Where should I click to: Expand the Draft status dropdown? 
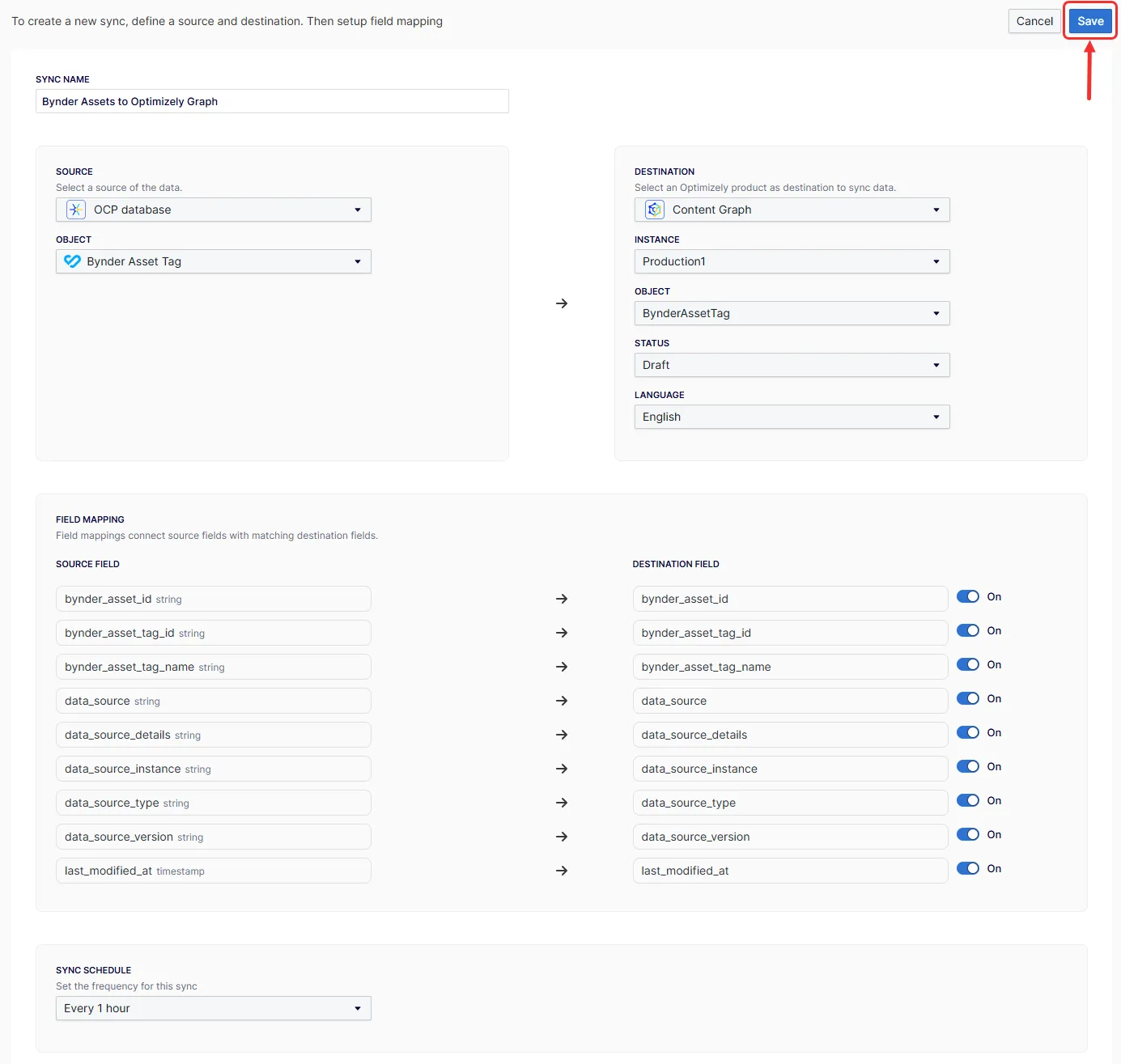(x=792, y=365)
